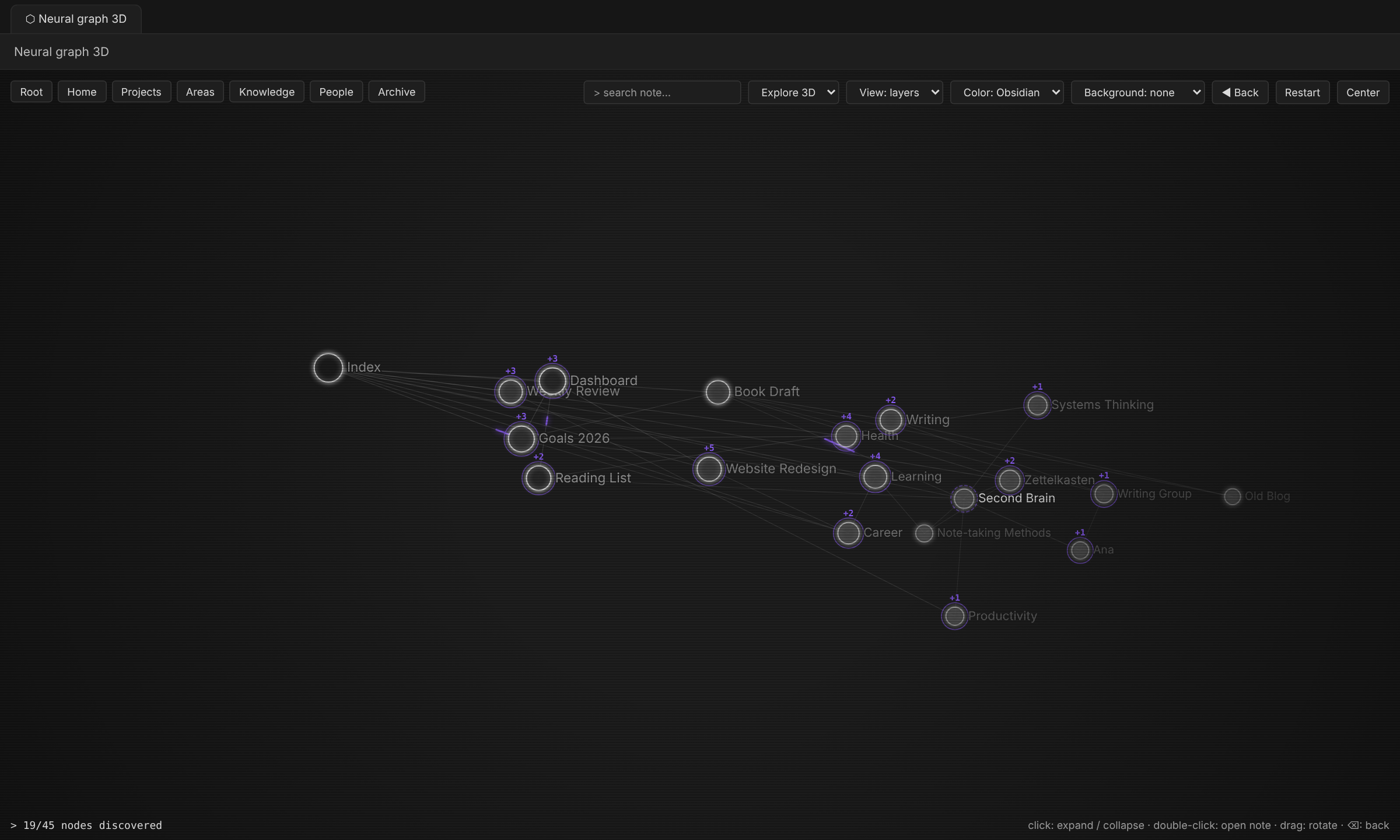Jump to the Home filter
This screenshot has height=840, width=1400.
click(x=82, y=92)
